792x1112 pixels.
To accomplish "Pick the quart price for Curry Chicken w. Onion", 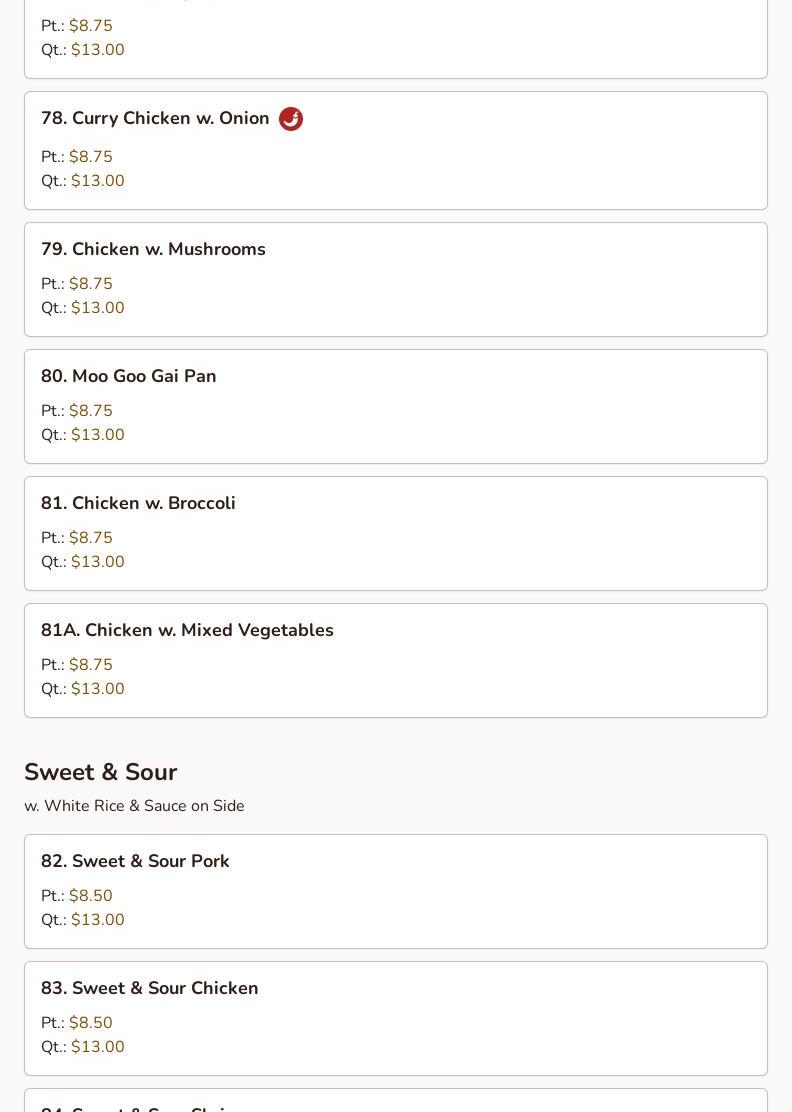I will pyautogui.click(x=97, y=181).
